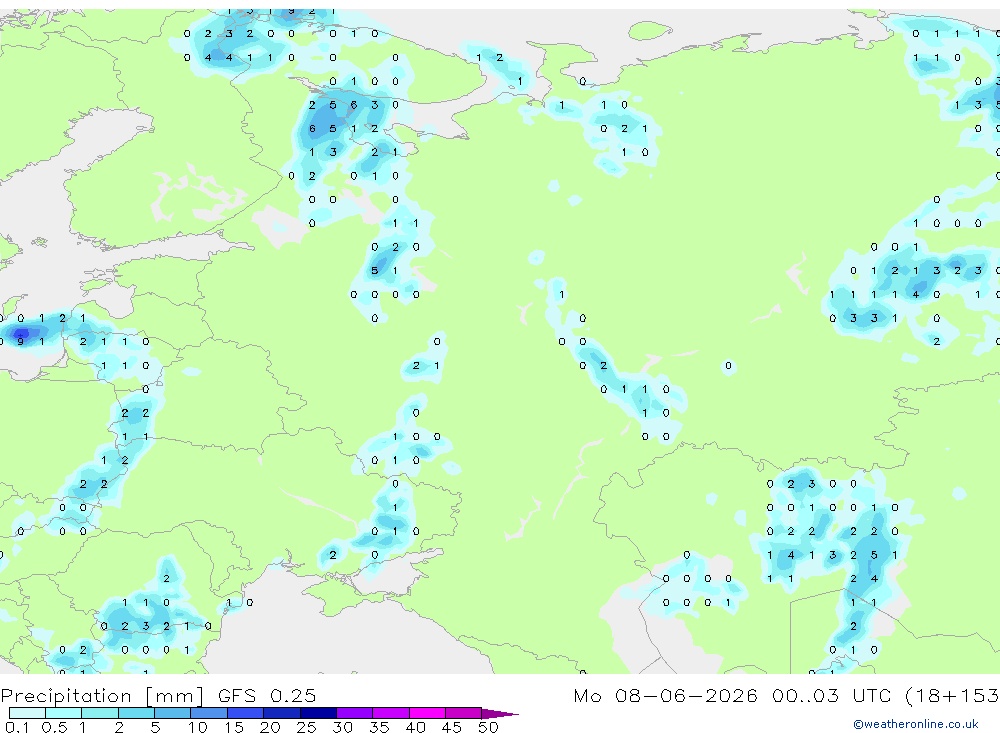Viewport: 1000px width, 733px height.
Task: Pick the 10–15 mm blue legend swatch
Action: tap(209, 713)
